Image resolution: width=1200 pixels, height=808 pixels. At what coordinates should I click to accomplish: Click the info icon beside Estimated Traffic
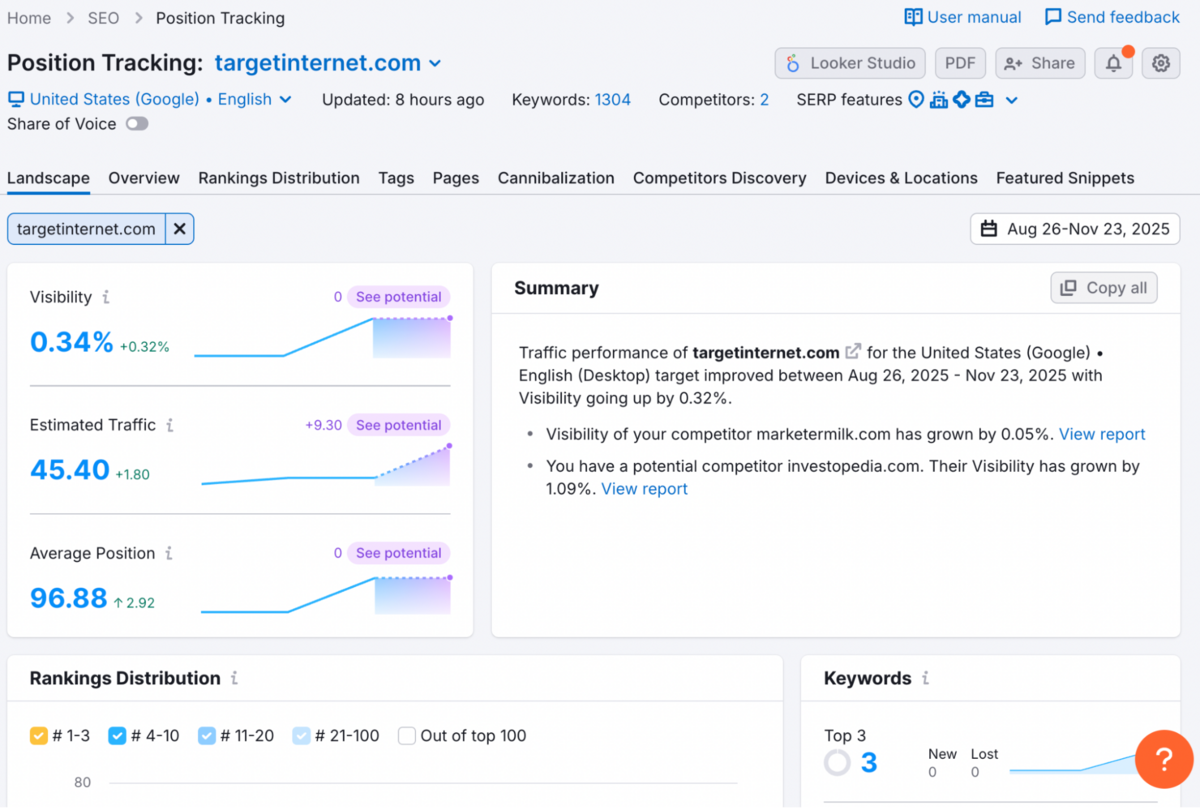170,425
